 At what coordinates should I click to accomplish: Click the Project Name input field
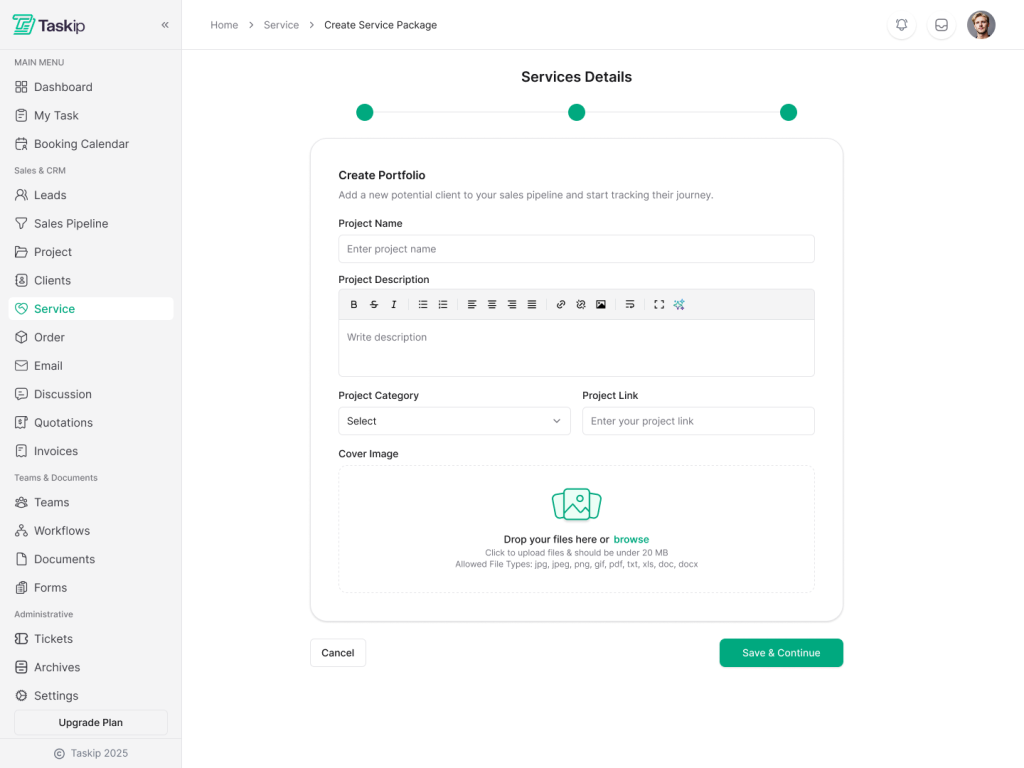[x=576, y=249]
